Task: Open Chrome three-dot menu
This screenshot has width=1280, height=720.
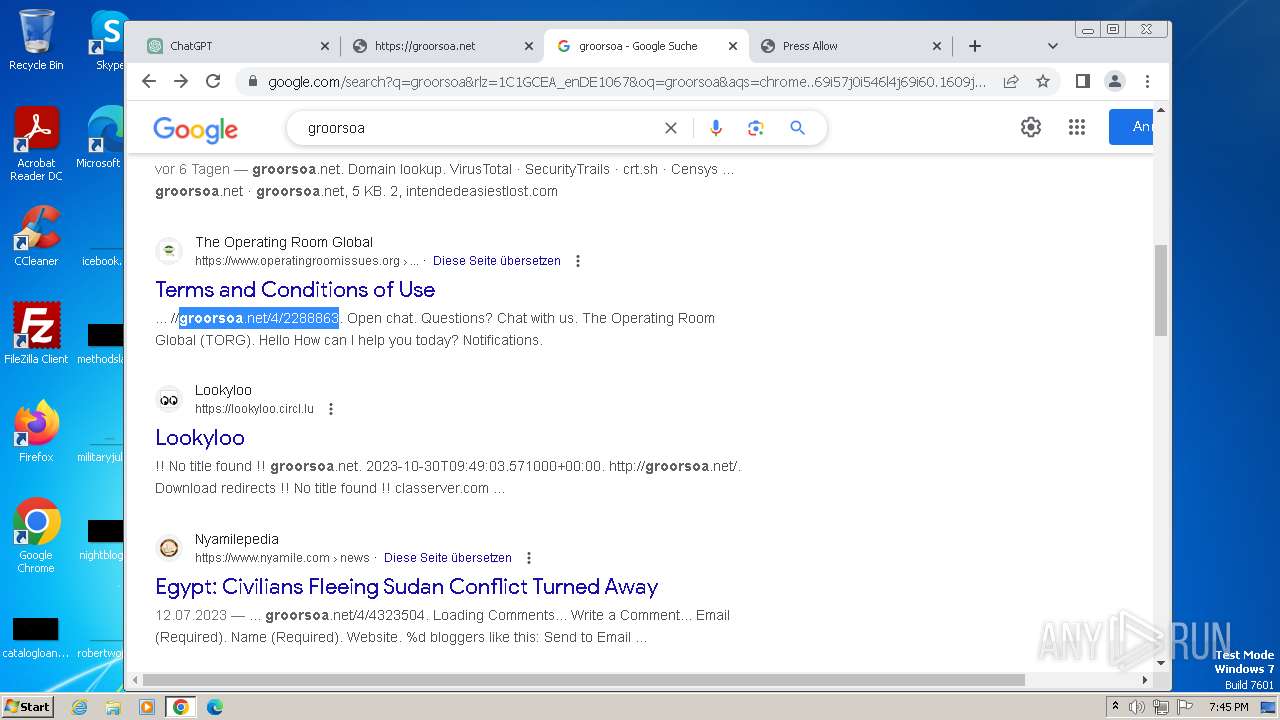Action: pos(1147,81)
